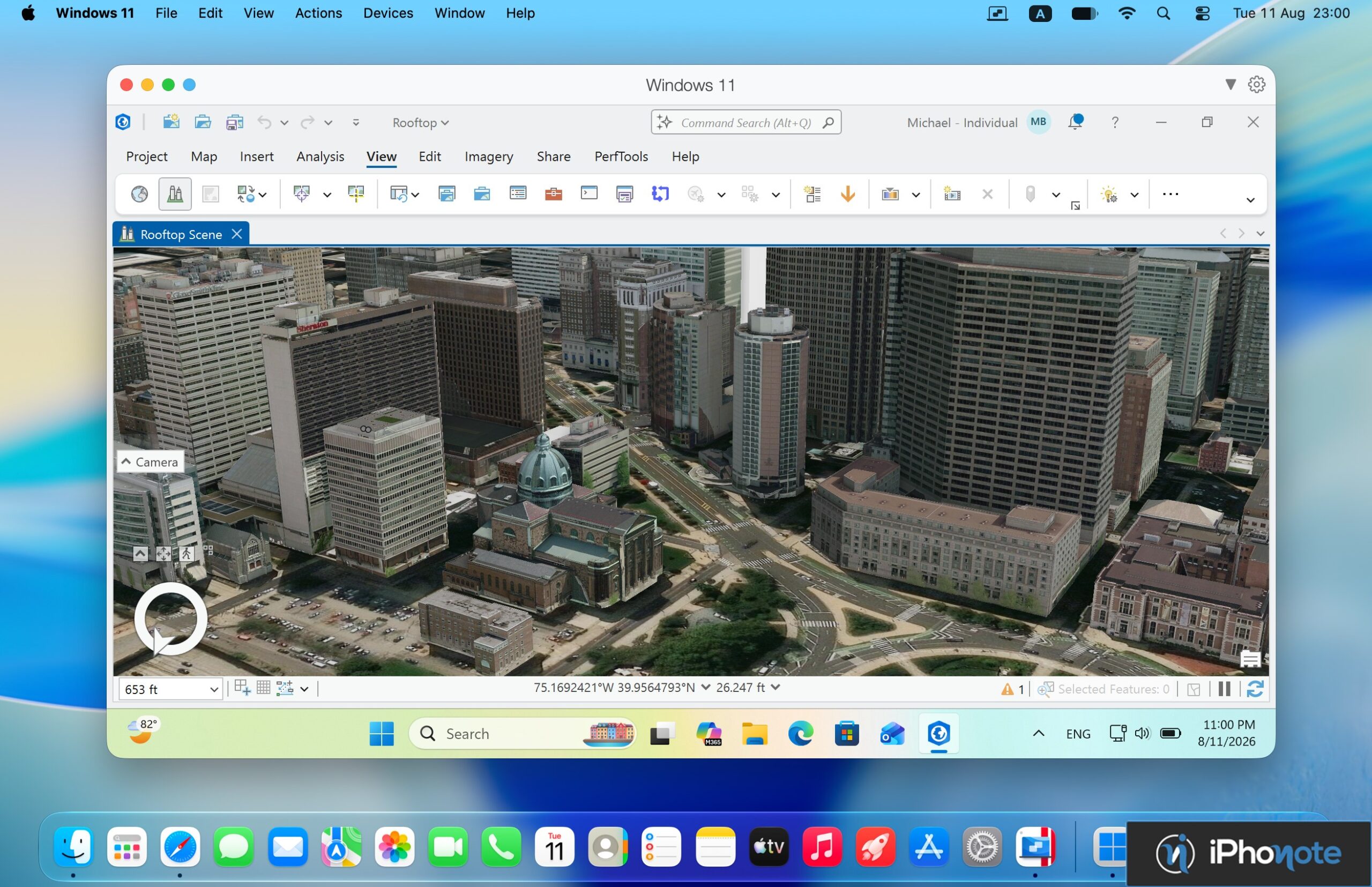Collapse the ribbon with bottom-right chevron
This screenshot has height=887, width=1372.
point(1250,200)
